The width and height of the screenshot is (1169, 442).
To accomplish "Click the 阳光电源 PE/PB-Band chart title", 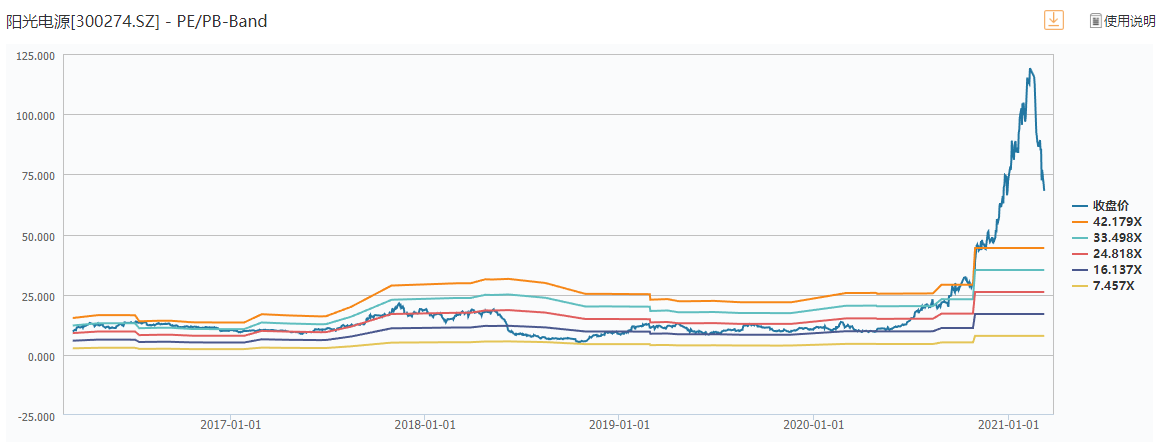I will click(x=137, y=21).
